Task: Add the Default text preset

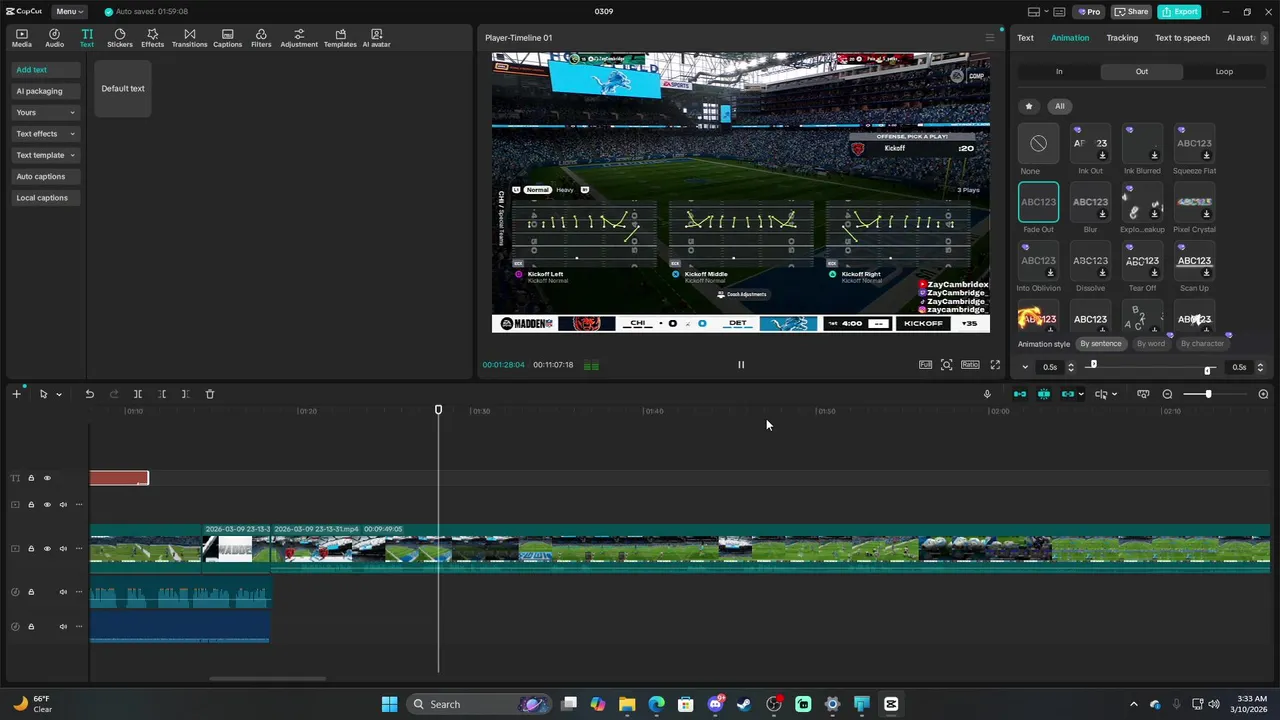Action: [123, 88]
